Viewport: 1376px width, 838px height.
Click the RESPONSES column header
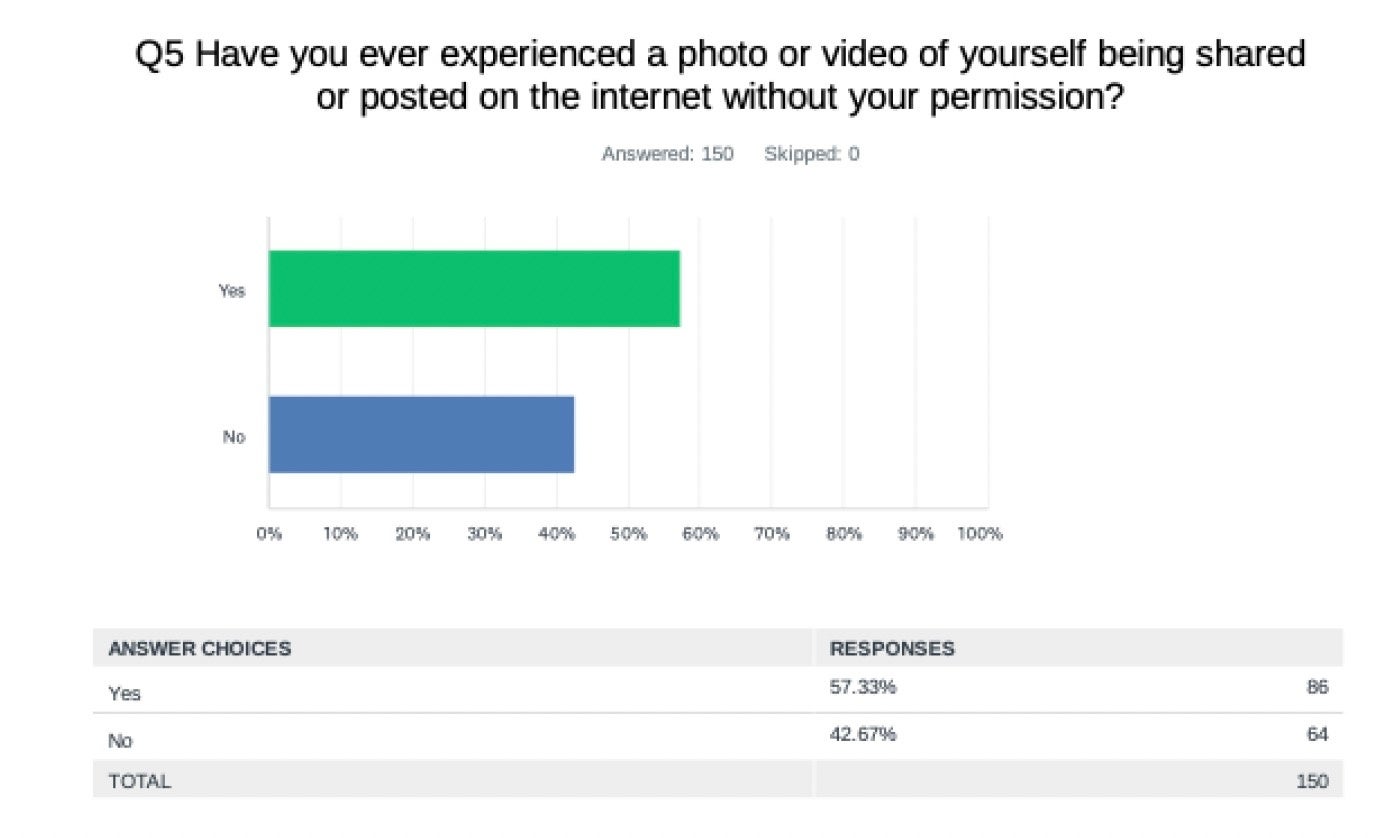coord(892,648)
